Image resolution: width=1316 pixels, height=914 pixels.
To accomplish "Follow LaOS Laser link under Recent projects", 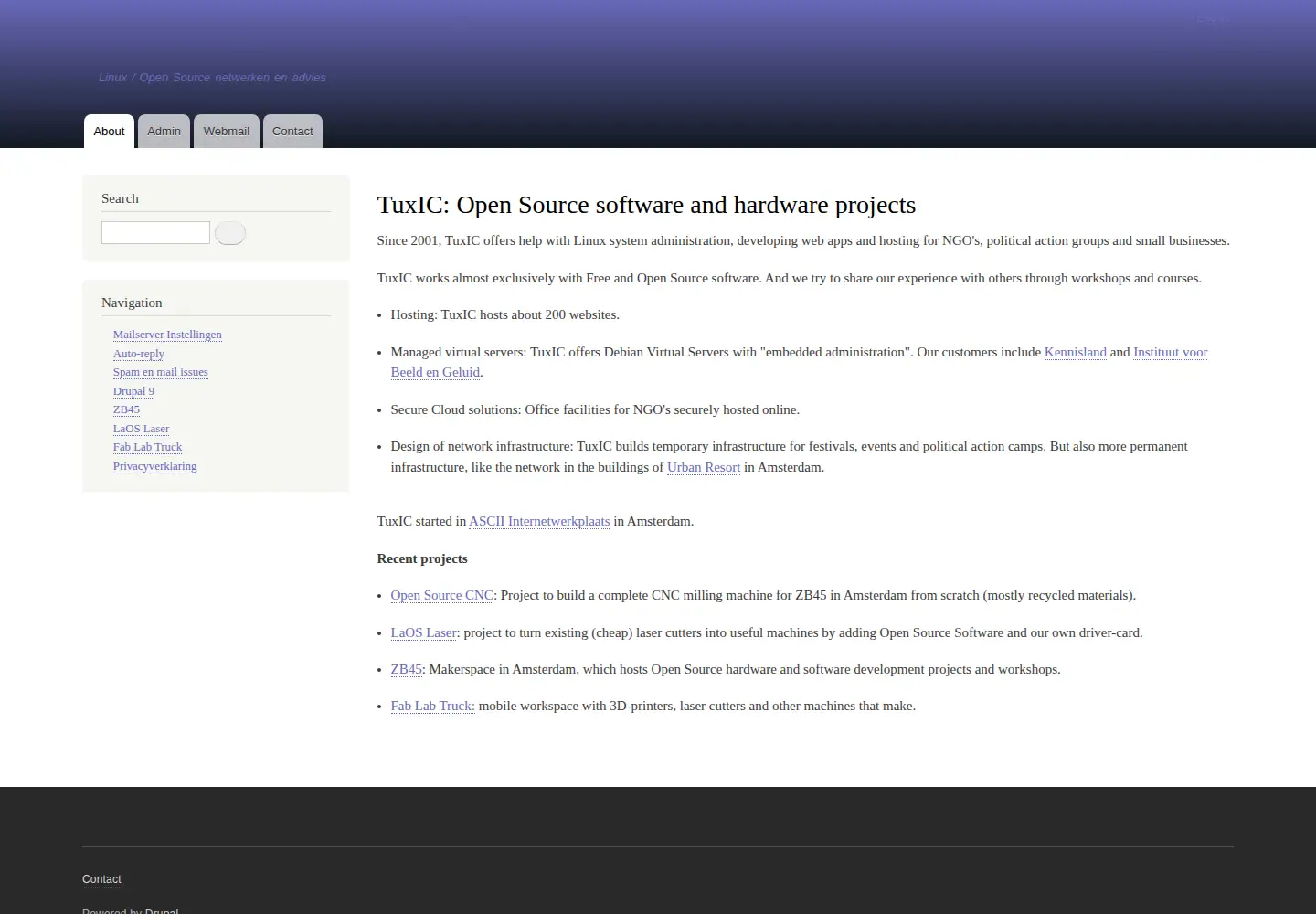I will tap(424, 632).
